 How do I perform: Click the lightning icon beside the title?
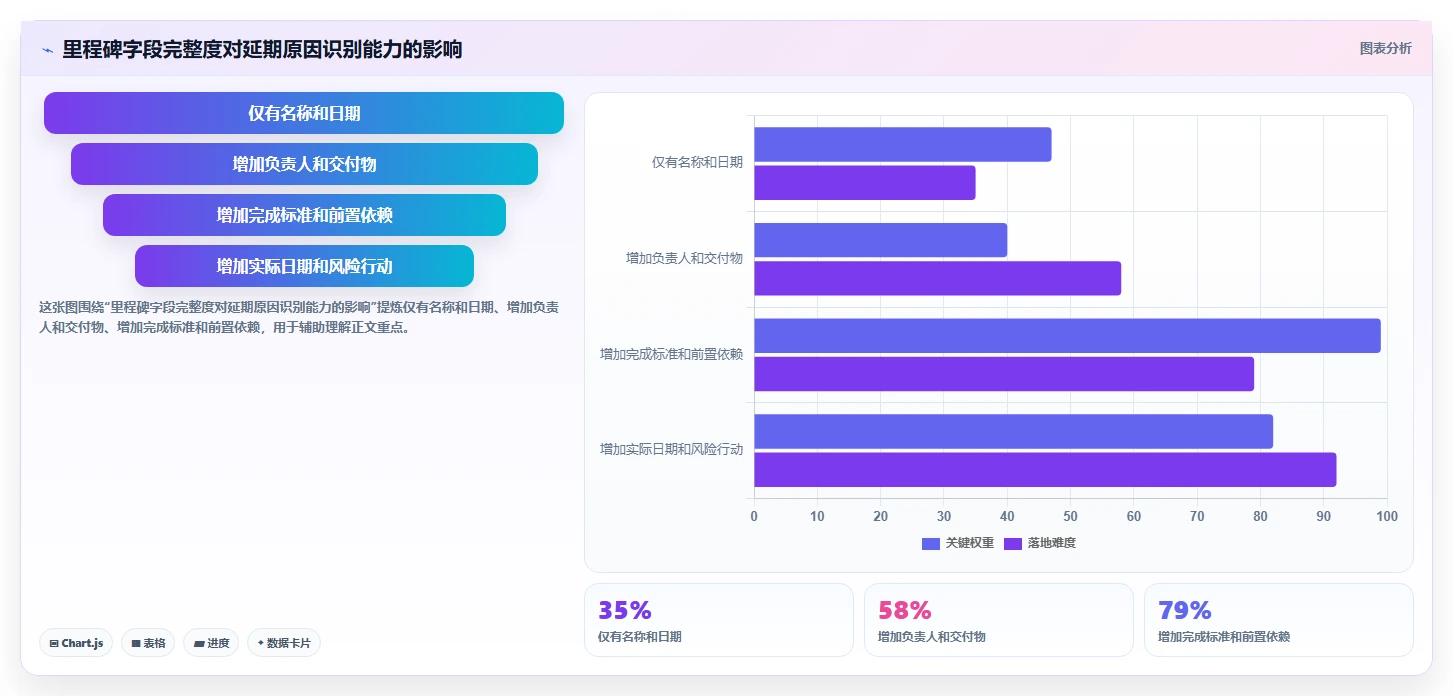coord(47,50)
